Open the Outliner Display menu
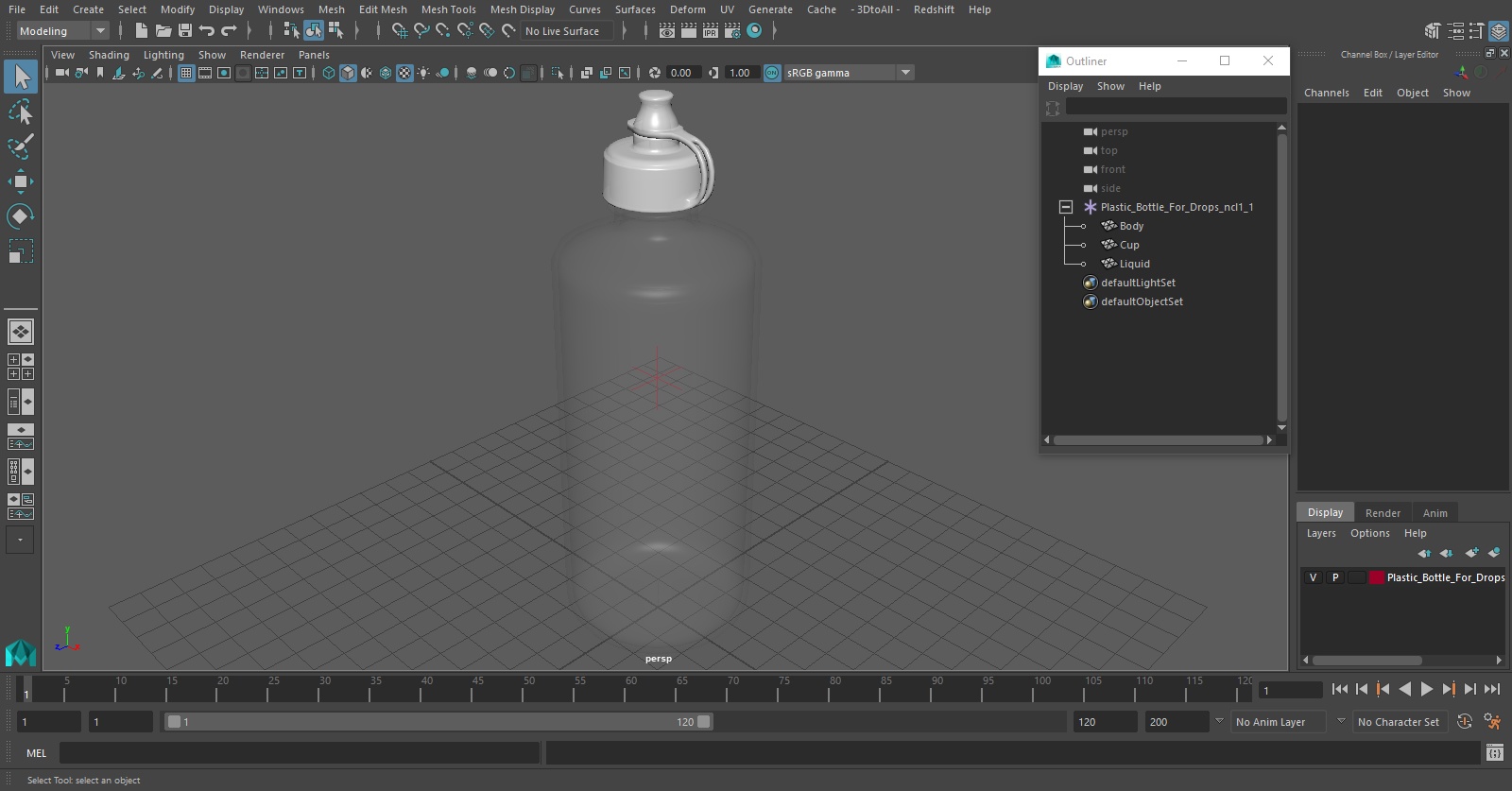The image size is (1512, 791). pyautogui.click(x=1065, y=86)
